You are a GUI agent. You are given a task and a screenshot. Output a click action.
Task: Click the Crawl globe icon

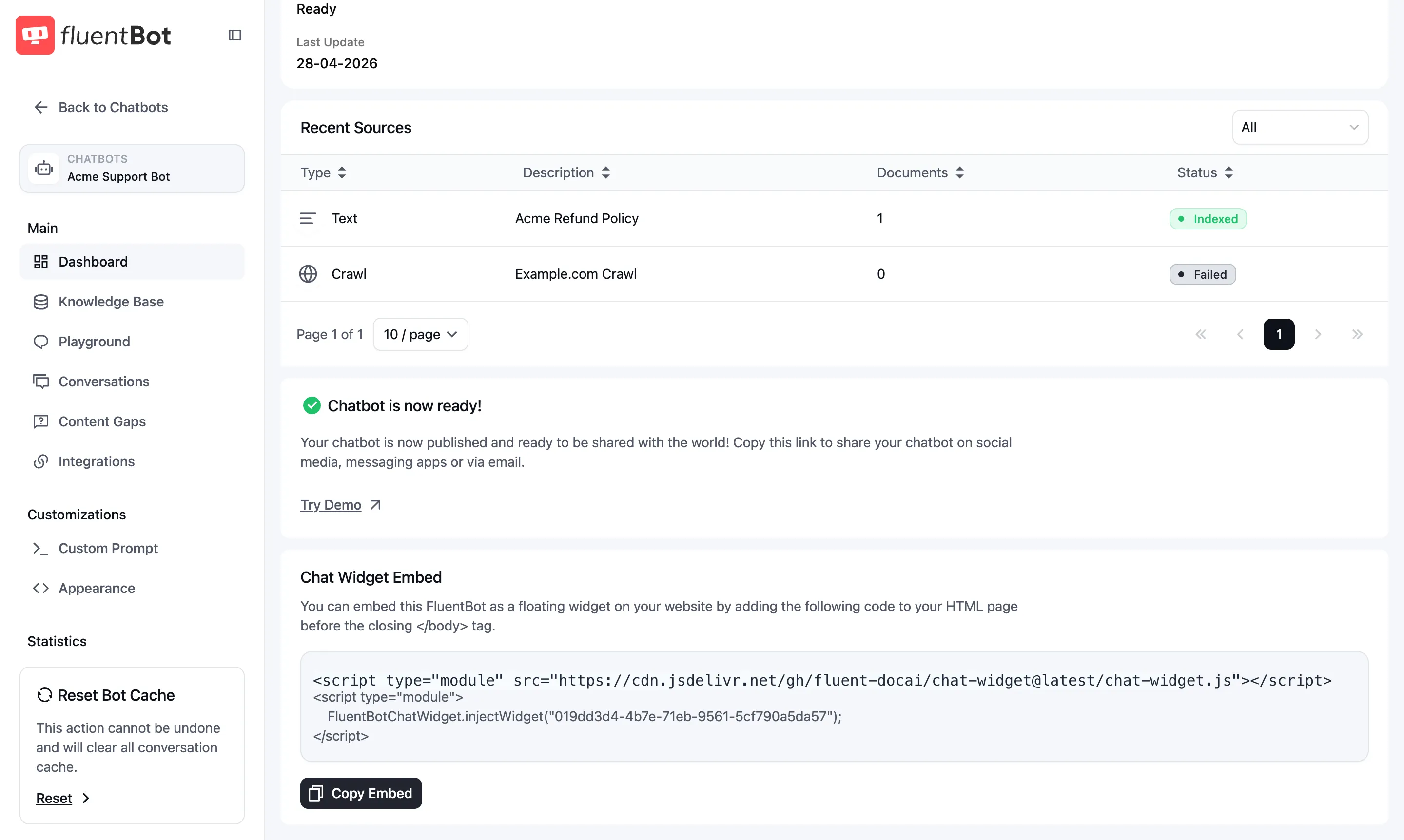[x=308, y=274]
